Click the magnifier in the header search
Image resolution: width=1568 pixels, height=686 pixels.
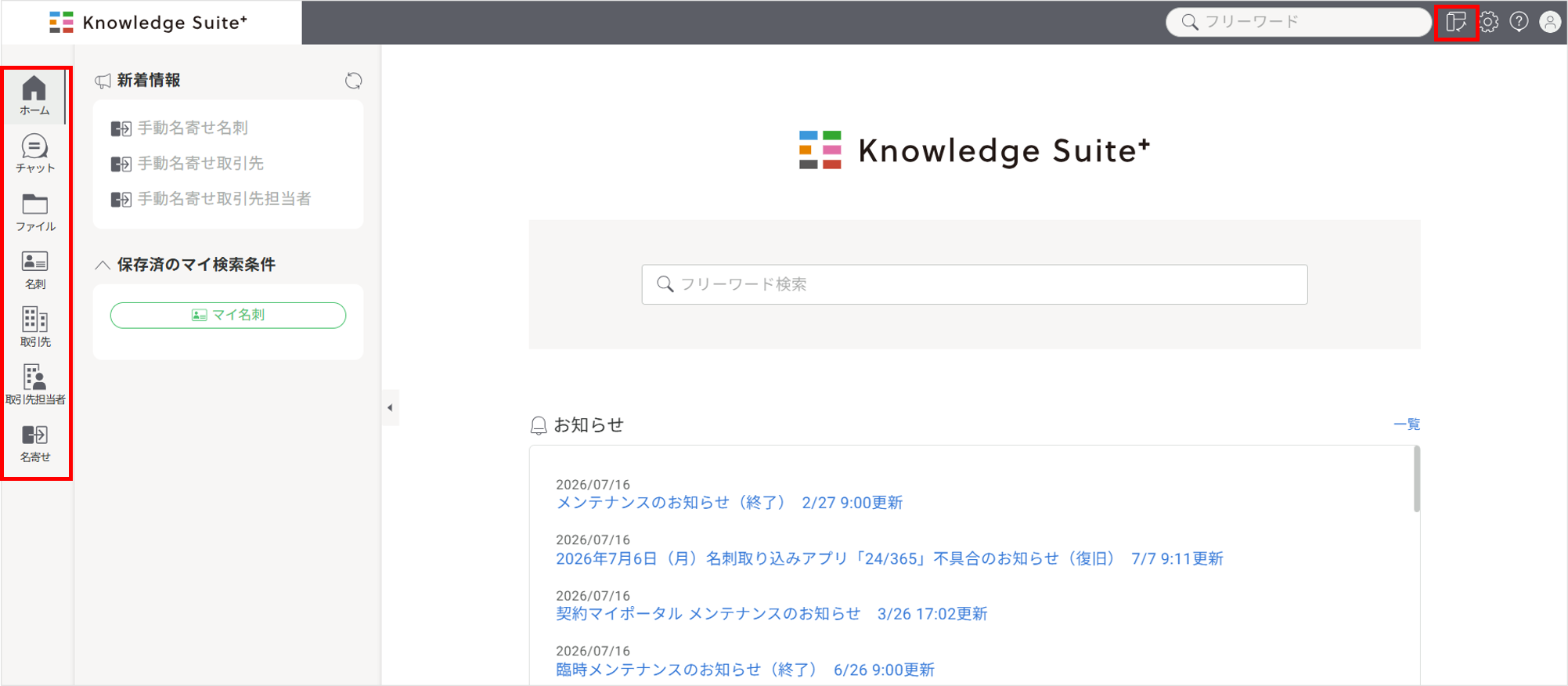(1190, 22)
